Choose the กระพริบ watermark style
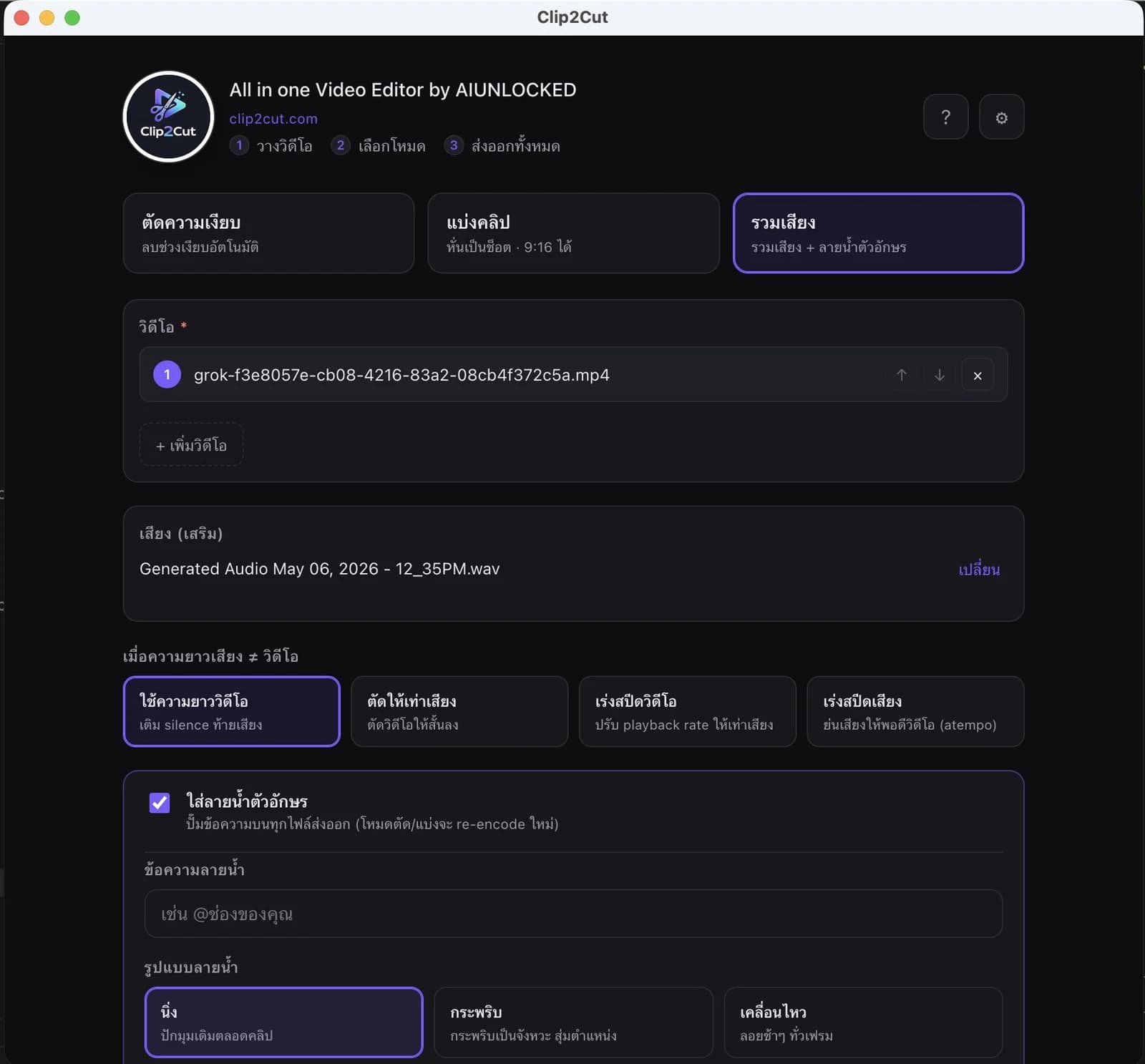Image resolution: width=1145 pixels, height=1064 pixels. pyautogui.click(x=573, y=1022)
